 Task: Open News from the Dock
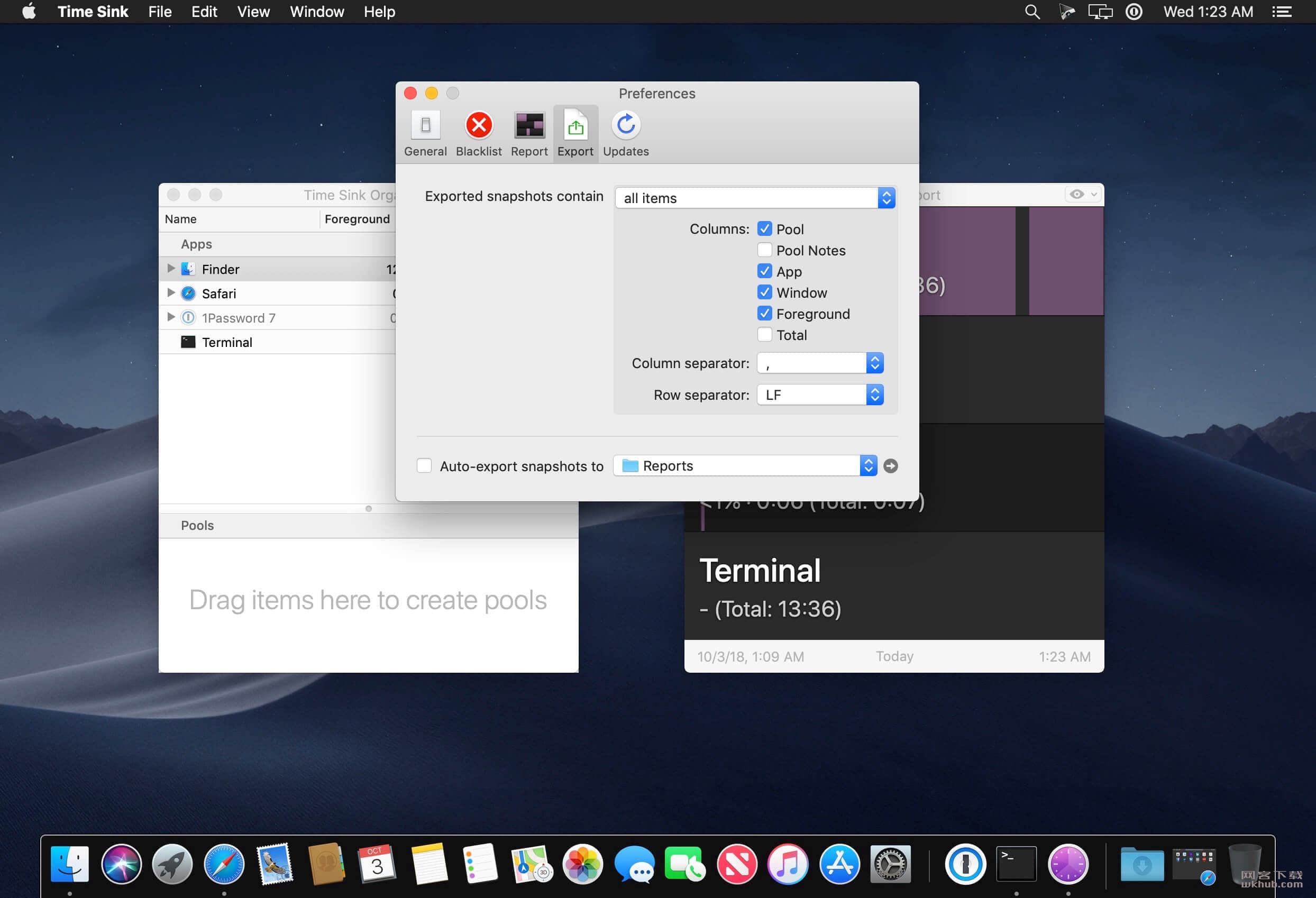click(x=737, y=863)
